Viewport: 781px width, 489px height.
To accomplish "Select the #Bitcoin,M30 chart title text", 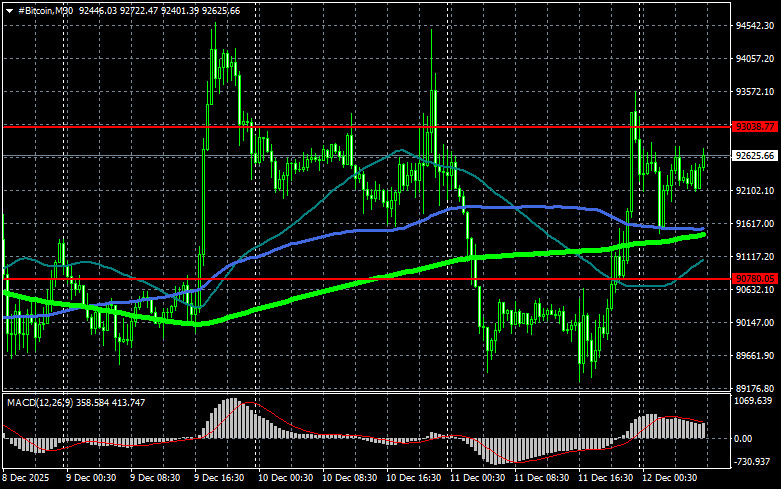I will click(45, 10).
